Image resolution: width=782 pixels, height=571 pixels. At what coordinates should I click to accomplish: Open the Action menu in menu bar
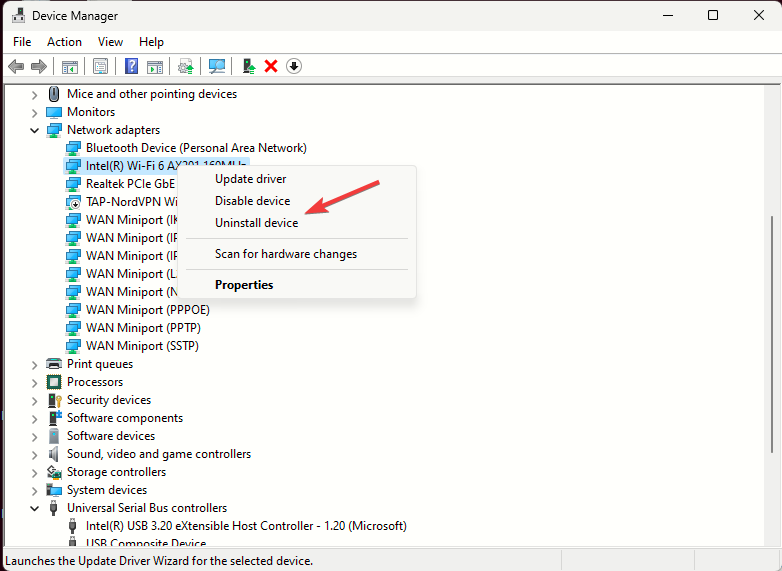coord(64,42)
